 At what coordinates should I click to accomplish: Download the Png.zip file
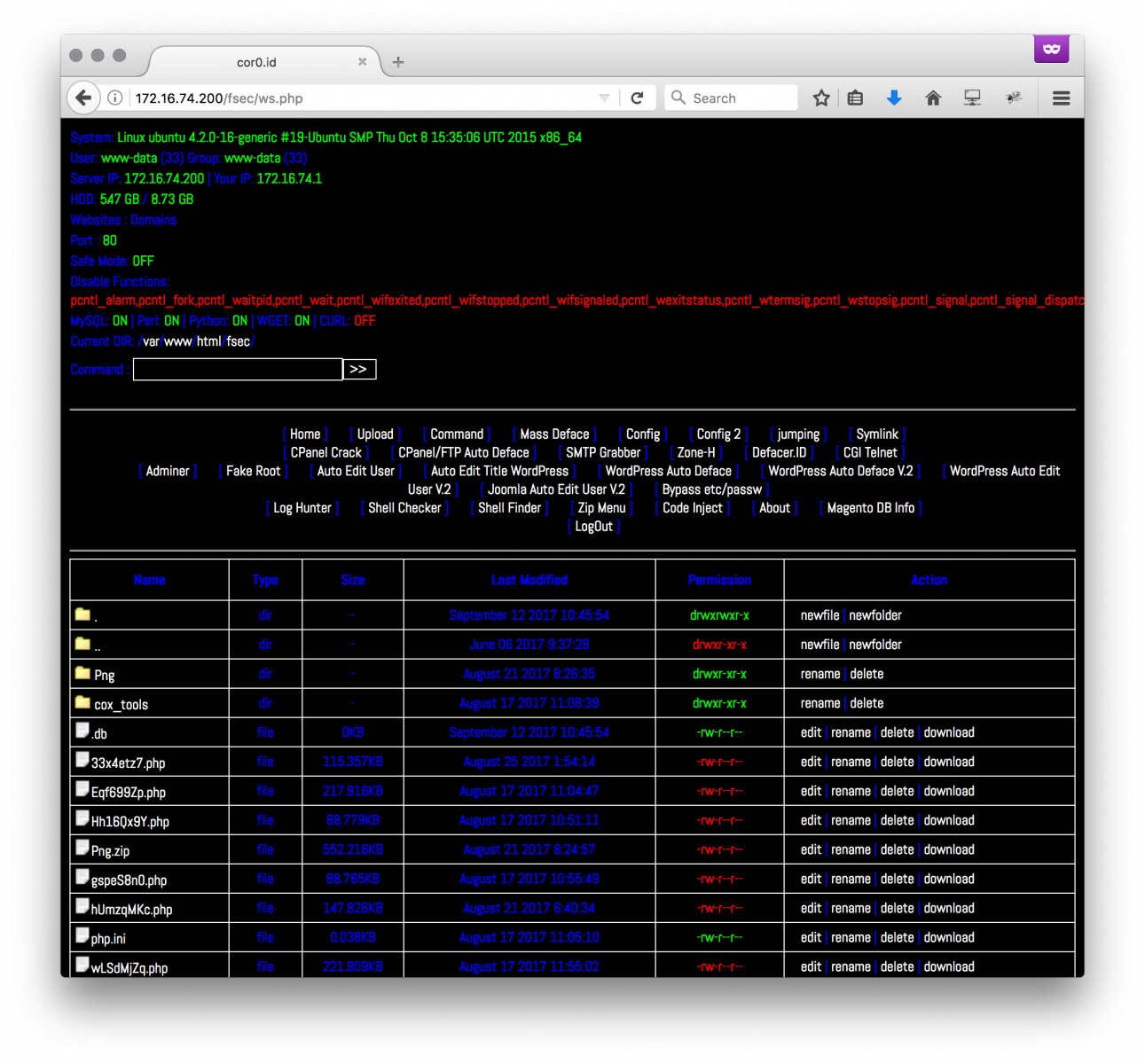point(949,849)
